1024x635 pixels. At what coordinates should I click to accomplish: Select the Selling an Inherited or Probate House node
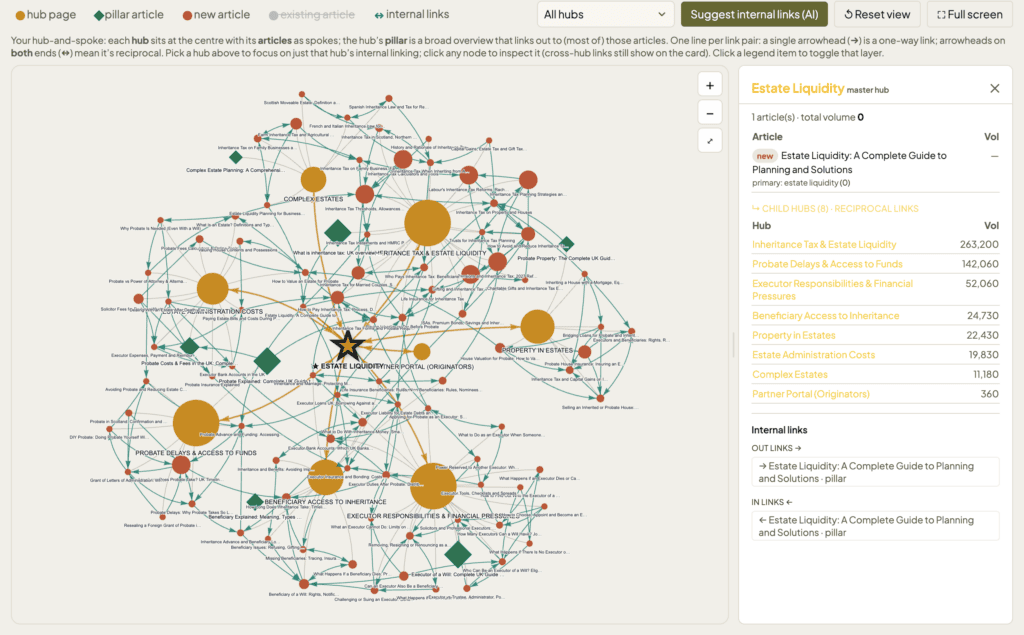tap(600, 398)
